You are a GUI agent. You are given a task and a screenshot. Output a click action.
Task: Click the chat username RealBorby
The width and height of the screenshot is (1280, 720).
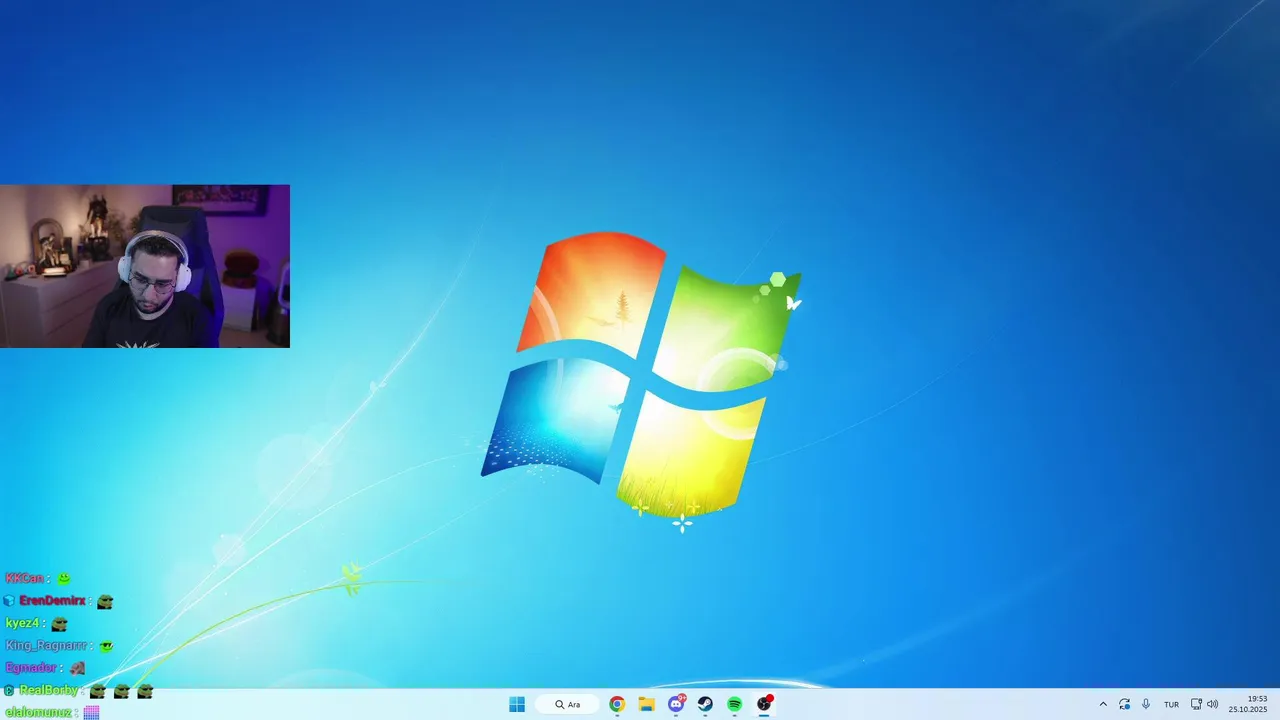48,690
